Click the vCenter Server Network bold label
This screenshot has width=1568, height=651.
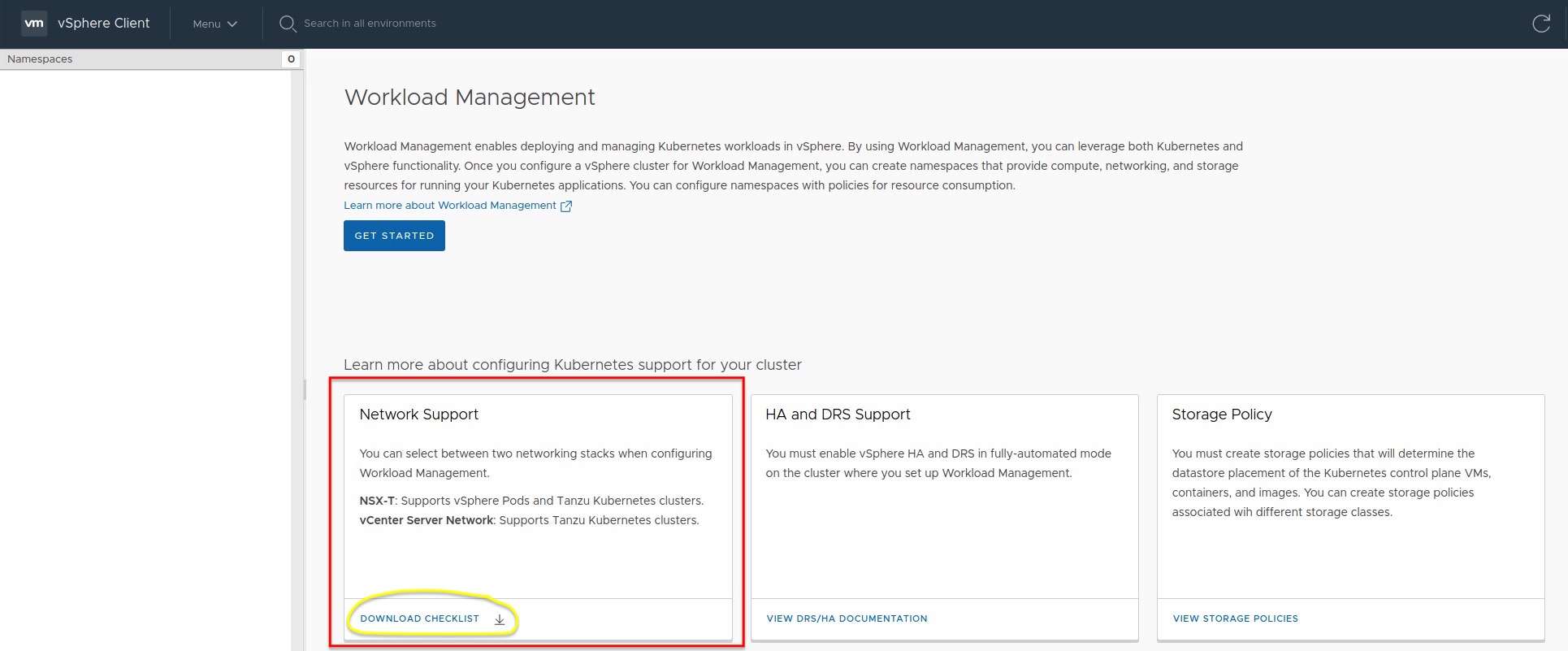[427, 520]
